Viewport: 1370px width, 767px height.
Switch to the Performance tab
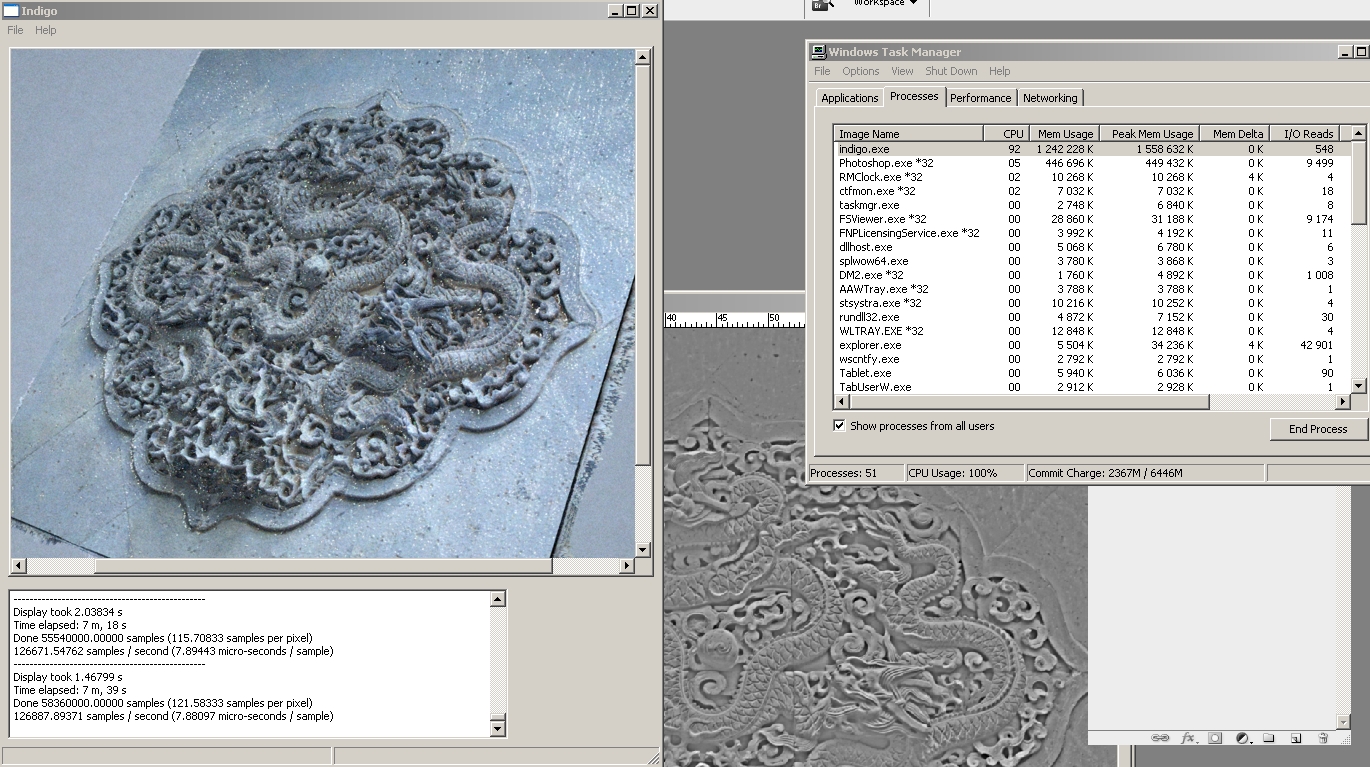(980, 98)
